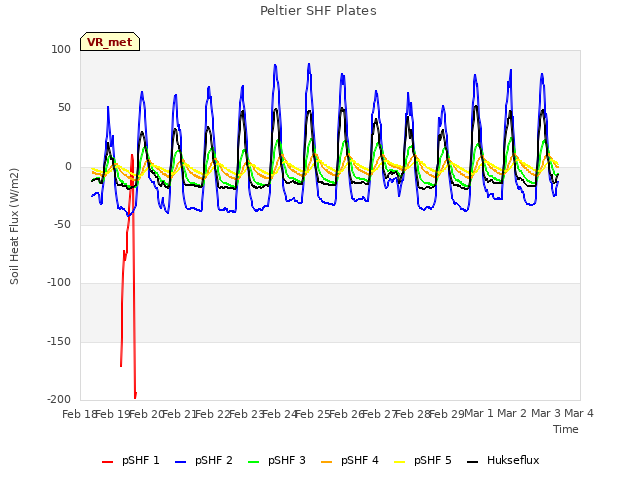The image size is (640, 480).
Task: Click the black Hukseflux legend swatch
Action: click(472, 462)
